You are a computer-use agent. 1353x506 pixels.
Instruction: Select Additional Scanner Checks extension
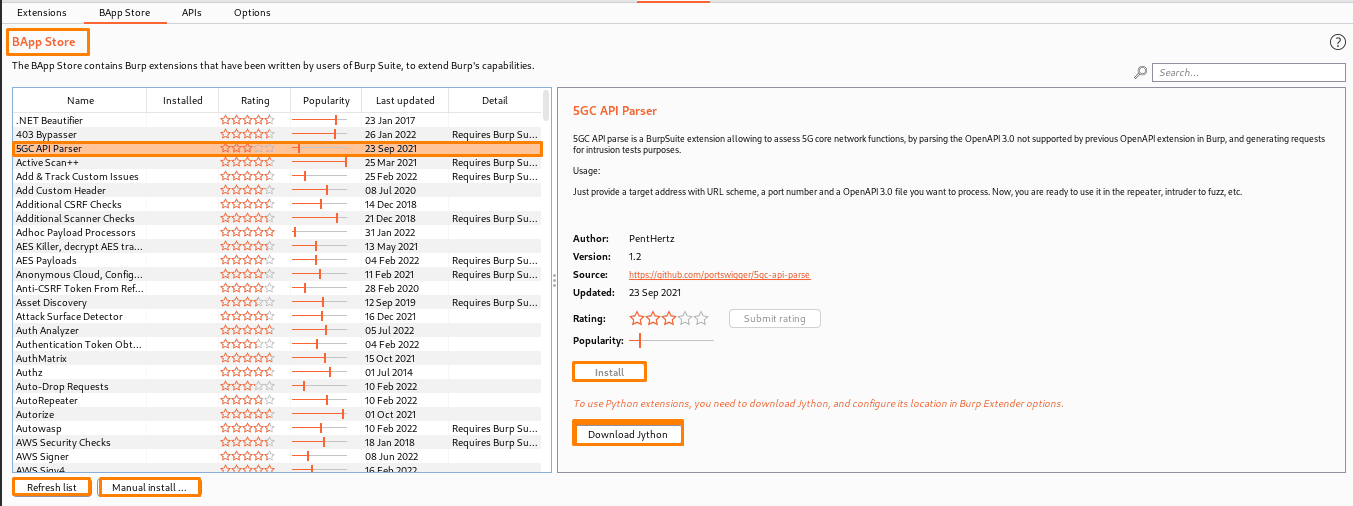277,218
